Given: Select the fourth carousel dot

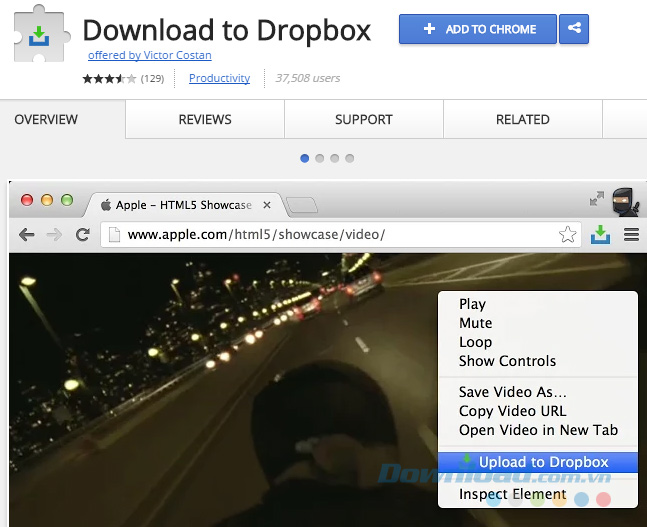Looking at the screenshot, I should [349, 158].
